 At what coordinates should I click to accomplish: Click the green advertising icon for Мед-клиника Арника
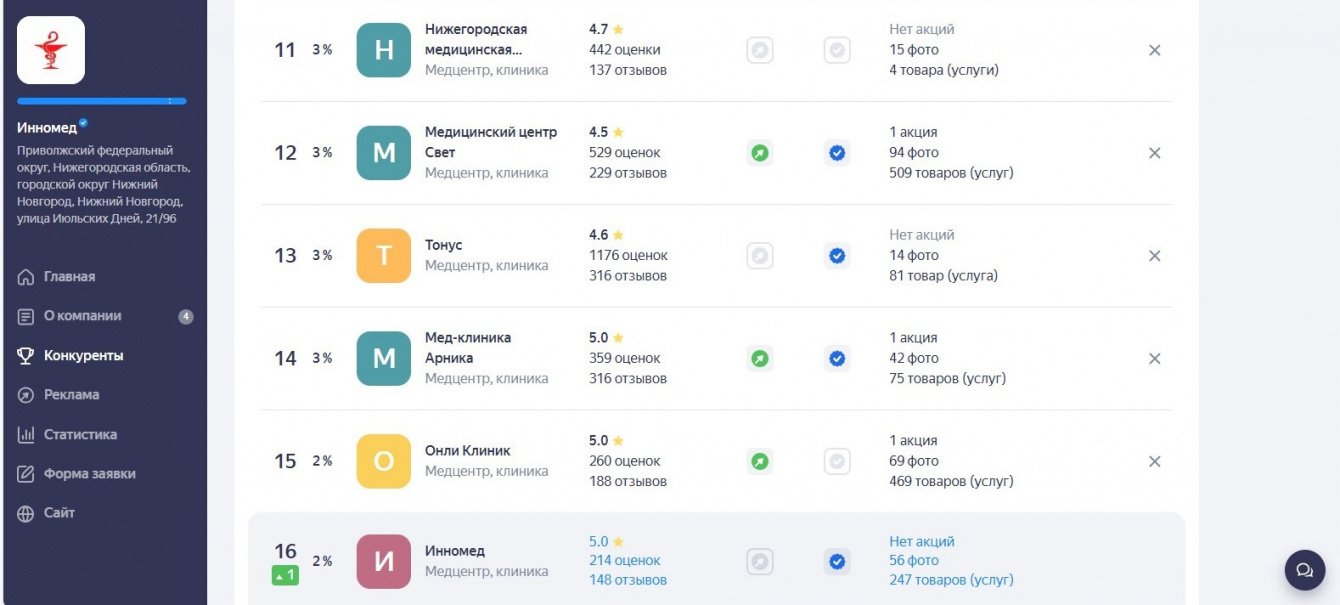click(760, 358)
